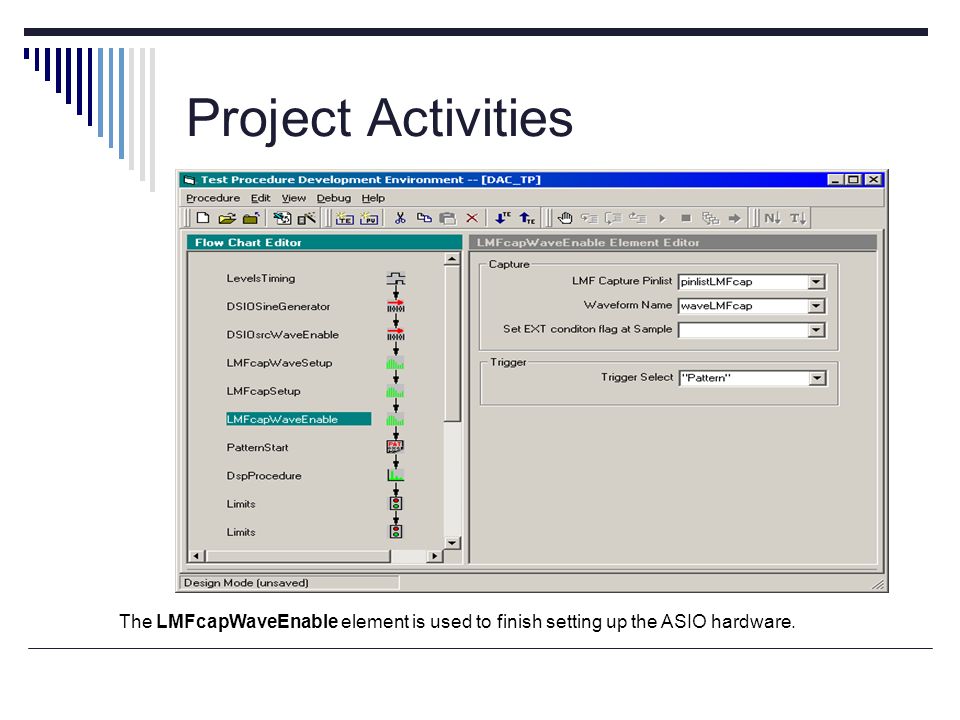Click the T down-arrow toolbar icon
This screenshot has height=720, width=960.
[x=798, y=218]
